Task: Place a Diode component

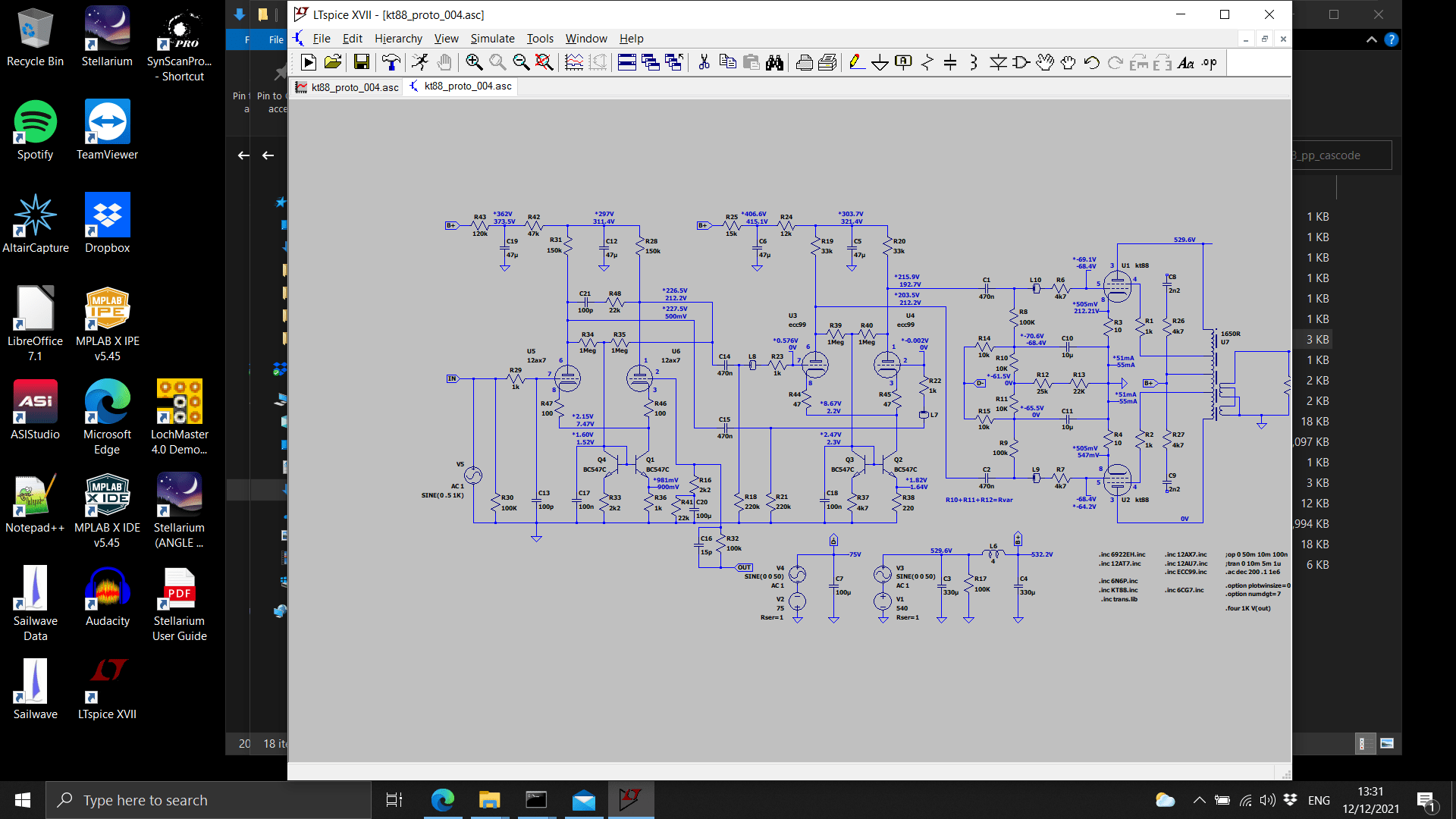Action: tap(998, 63)
